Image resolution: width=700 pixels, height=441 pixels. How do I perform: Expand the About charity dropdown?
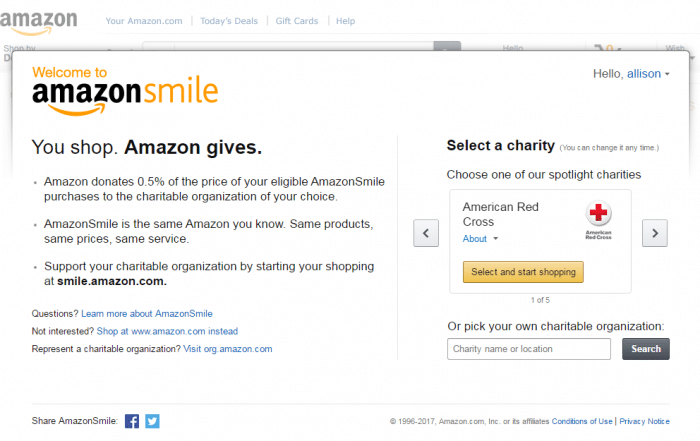pyautogui.click(x=480, y=239)
